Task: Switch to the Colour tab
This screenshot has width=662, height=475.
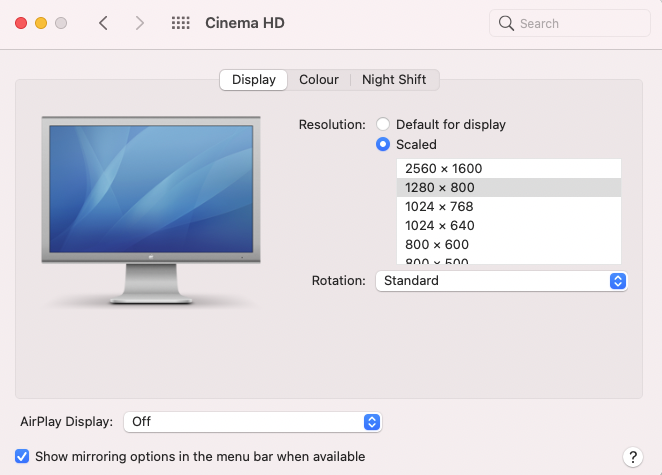Action: tap(319, 79)
